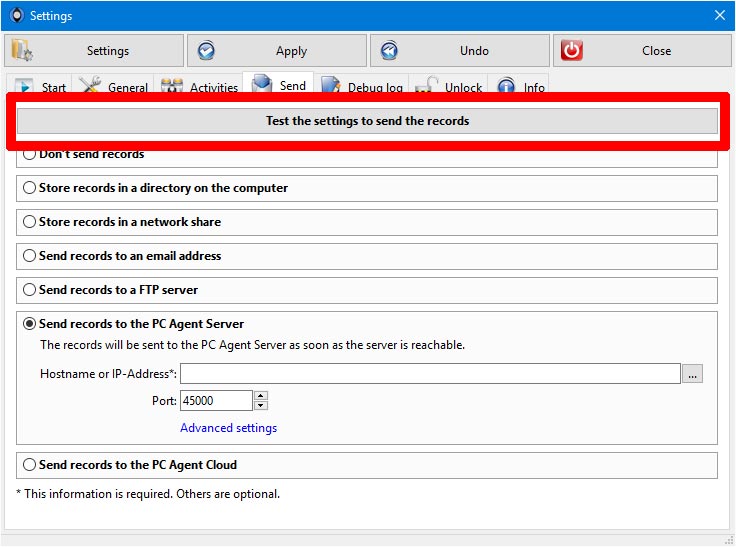Switch to the General tab
The width and height of the screenshot is (736, 547).
(114, 86)
